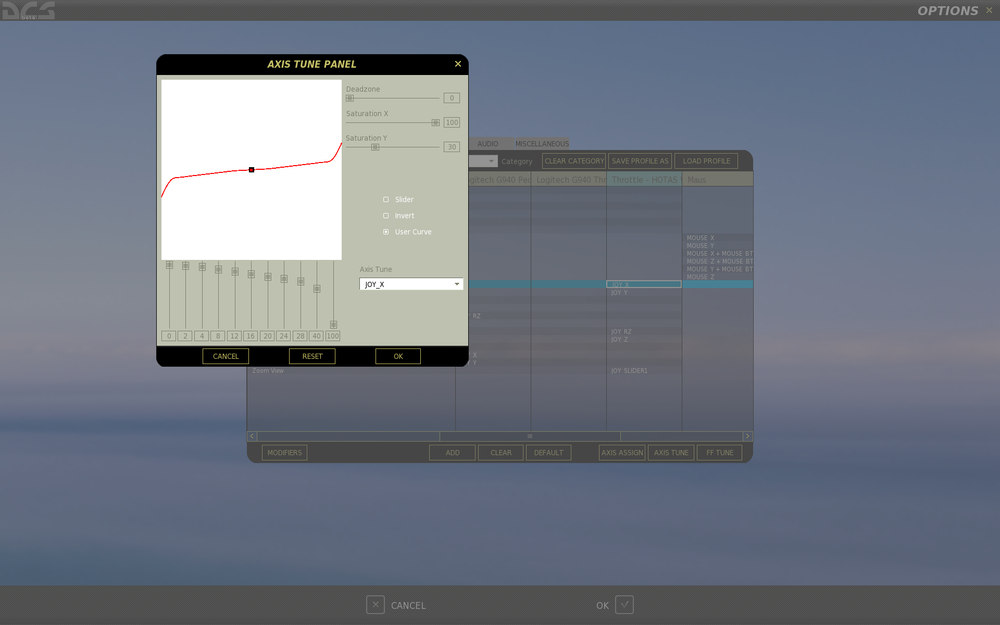Click the vertical curve slider above value 4

point(202,267)
